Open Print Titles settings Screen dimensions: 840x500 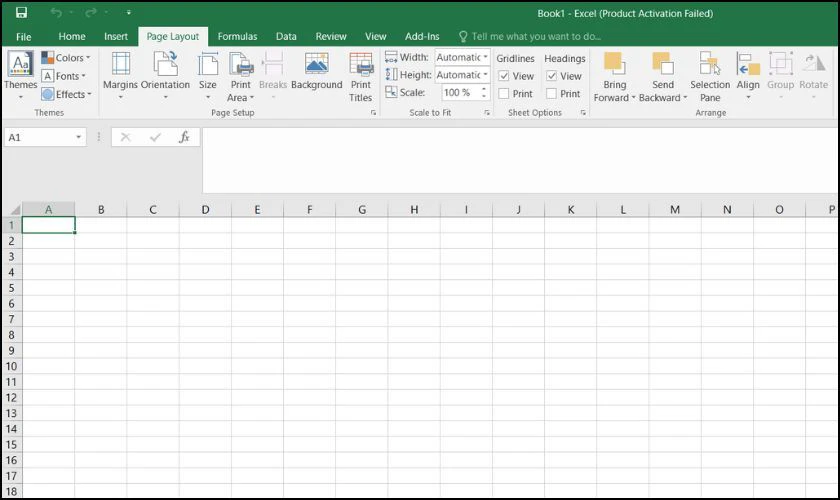point(361,77)
